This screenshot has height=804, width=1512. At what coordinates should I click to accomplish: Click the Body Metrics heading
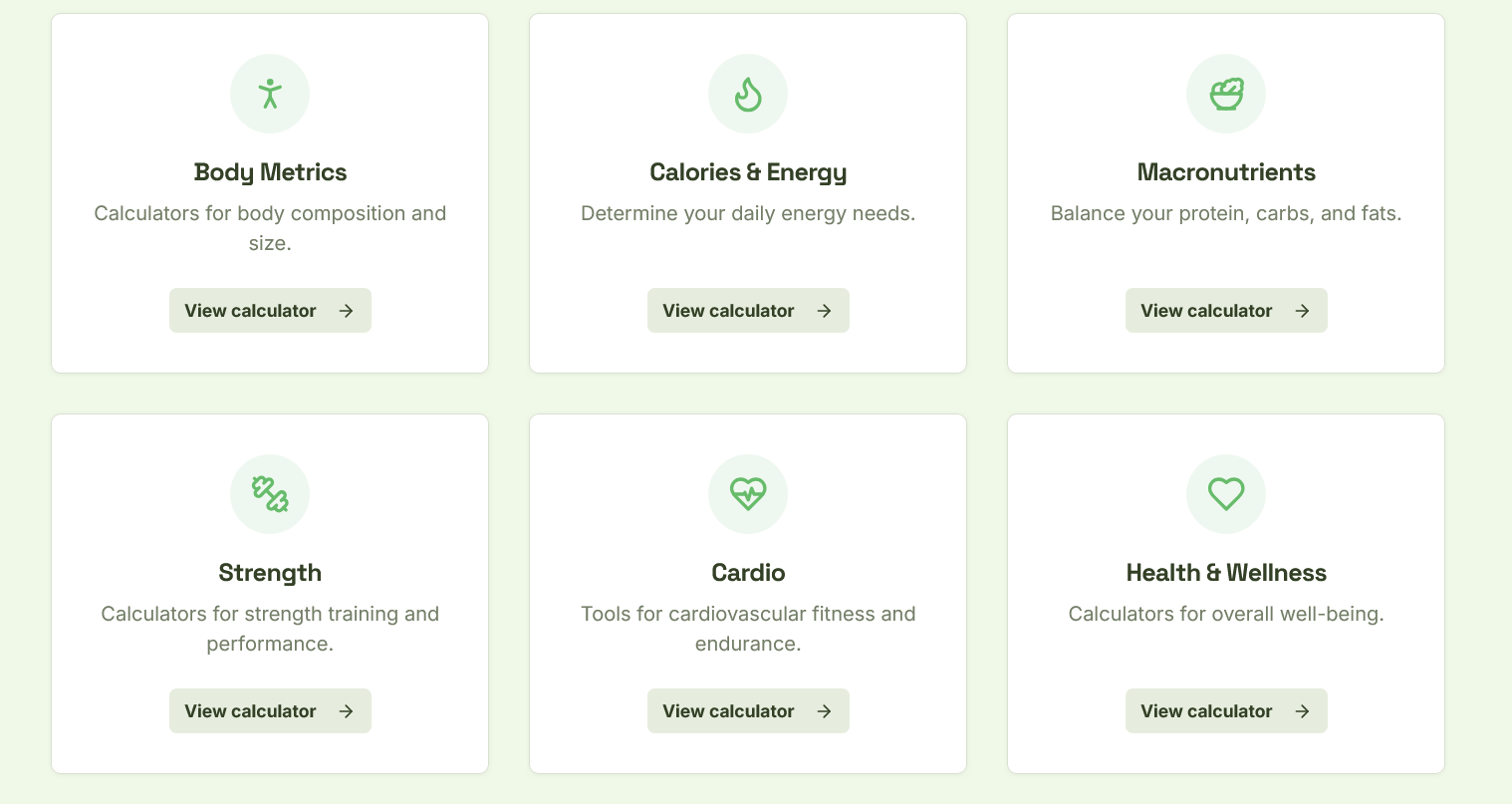pos(270,171)
